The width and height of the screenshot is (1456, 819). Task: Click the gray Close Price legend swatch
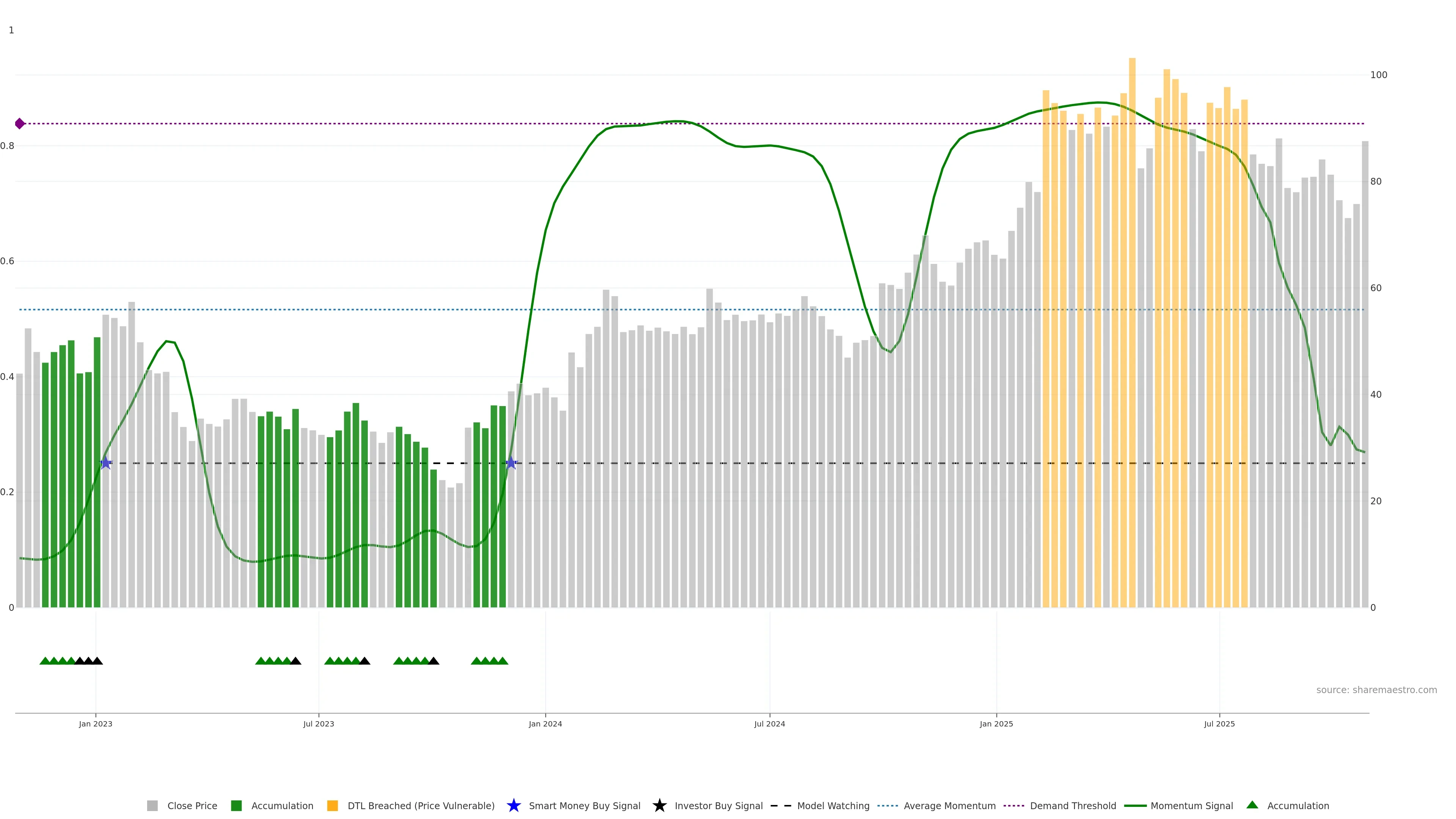[152, 805]
